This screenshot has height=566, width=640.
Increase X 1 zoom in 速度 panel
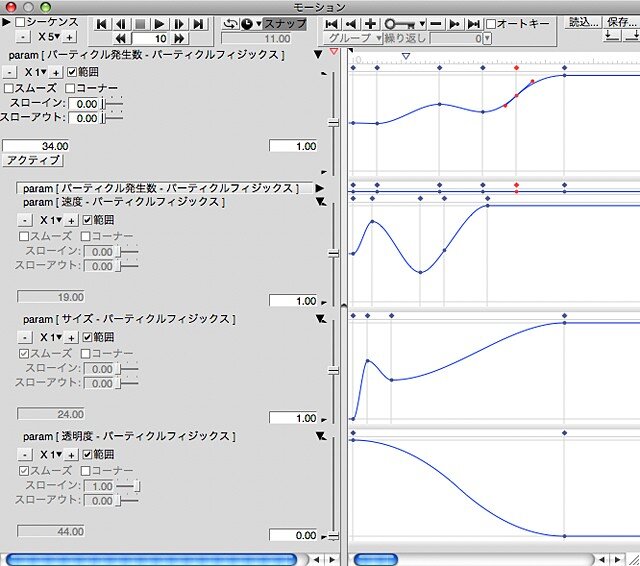[71, 221]
